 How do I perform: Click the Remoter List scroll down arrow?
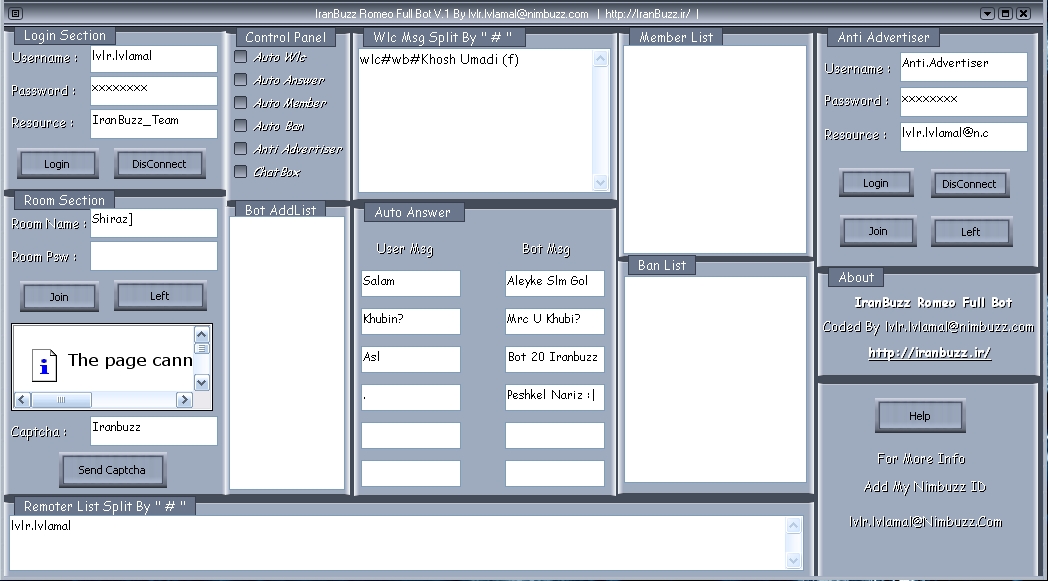coord(793,560)
